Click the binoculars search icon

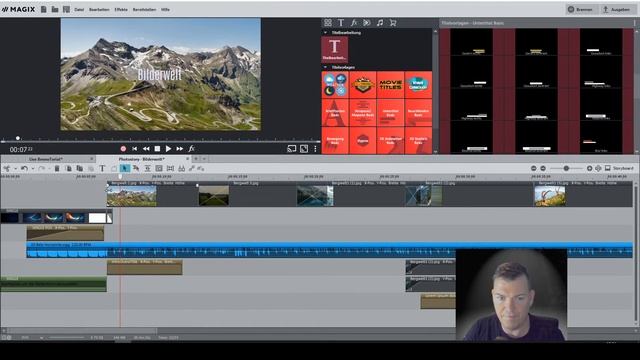tap(181, 168)
